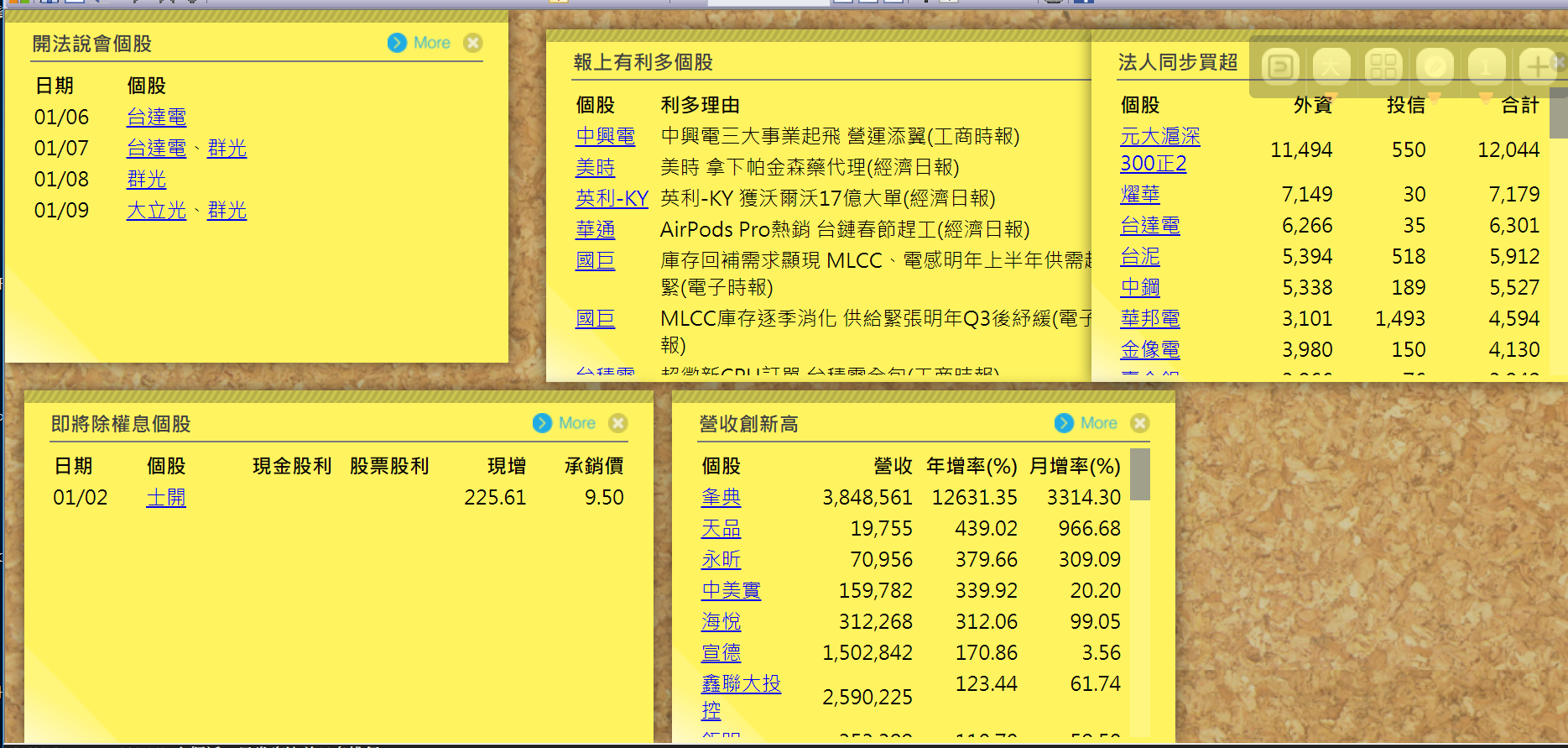Click More in the 即將除權息個股 note

[576, 423]
